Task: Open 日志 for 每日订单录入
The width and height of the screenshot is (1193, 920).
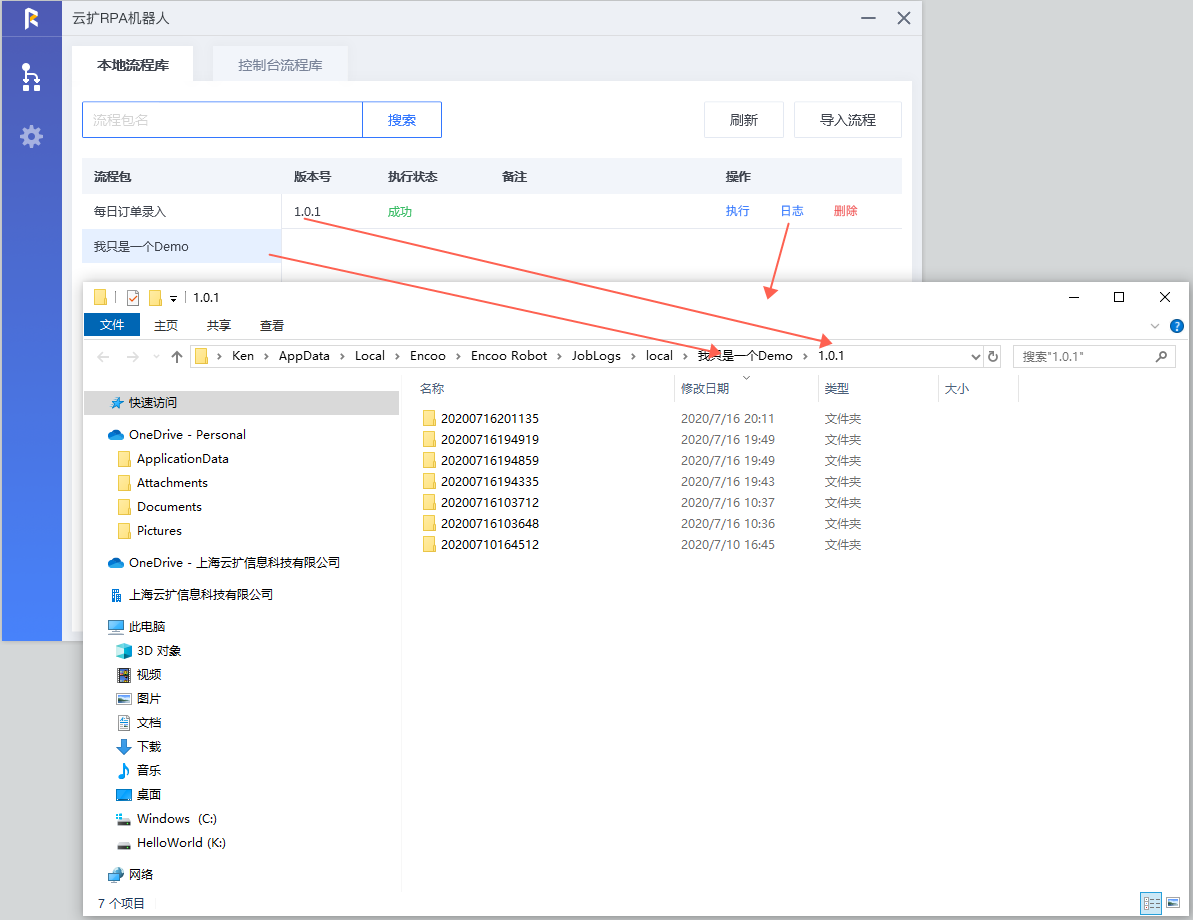Action: tap(792, 211)
